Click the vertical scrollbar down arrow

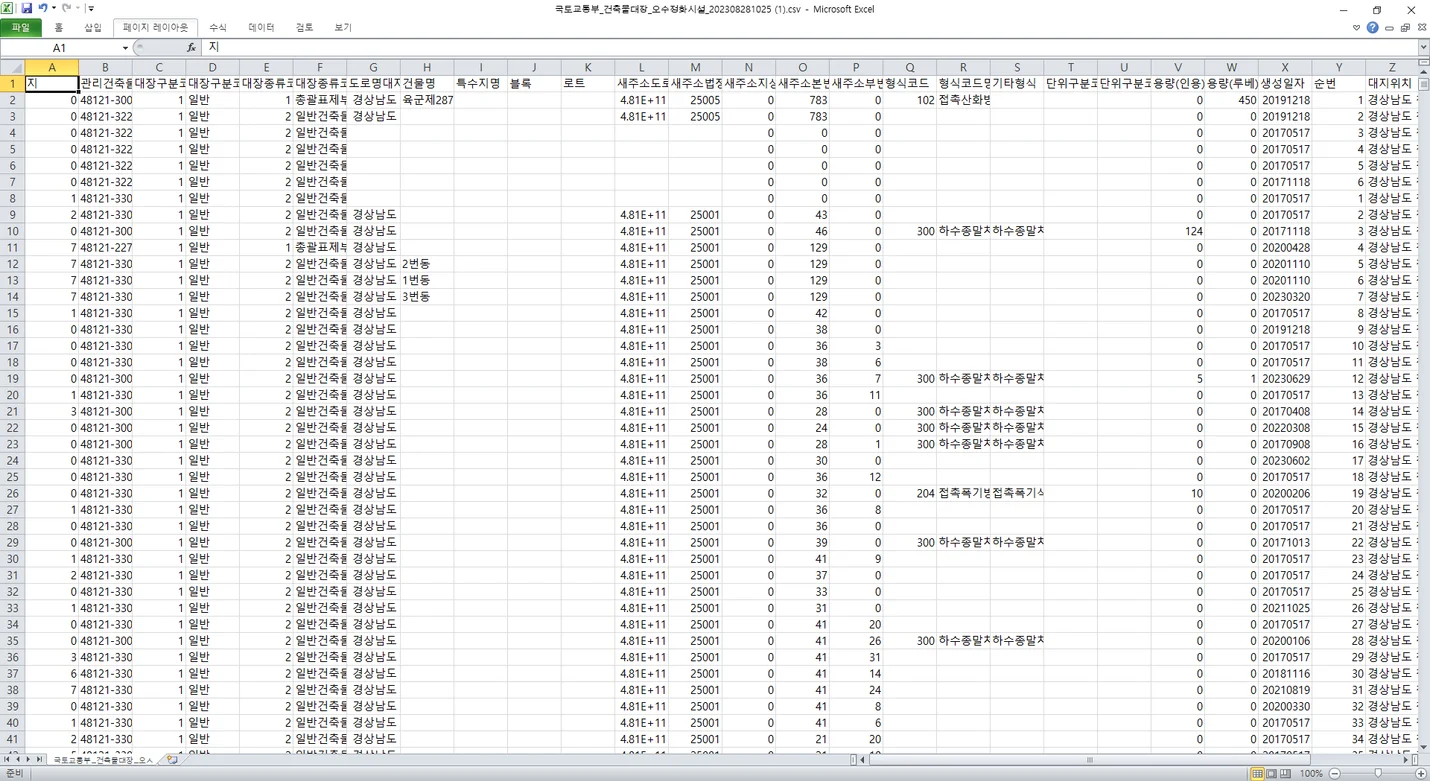click(1423, 747)
